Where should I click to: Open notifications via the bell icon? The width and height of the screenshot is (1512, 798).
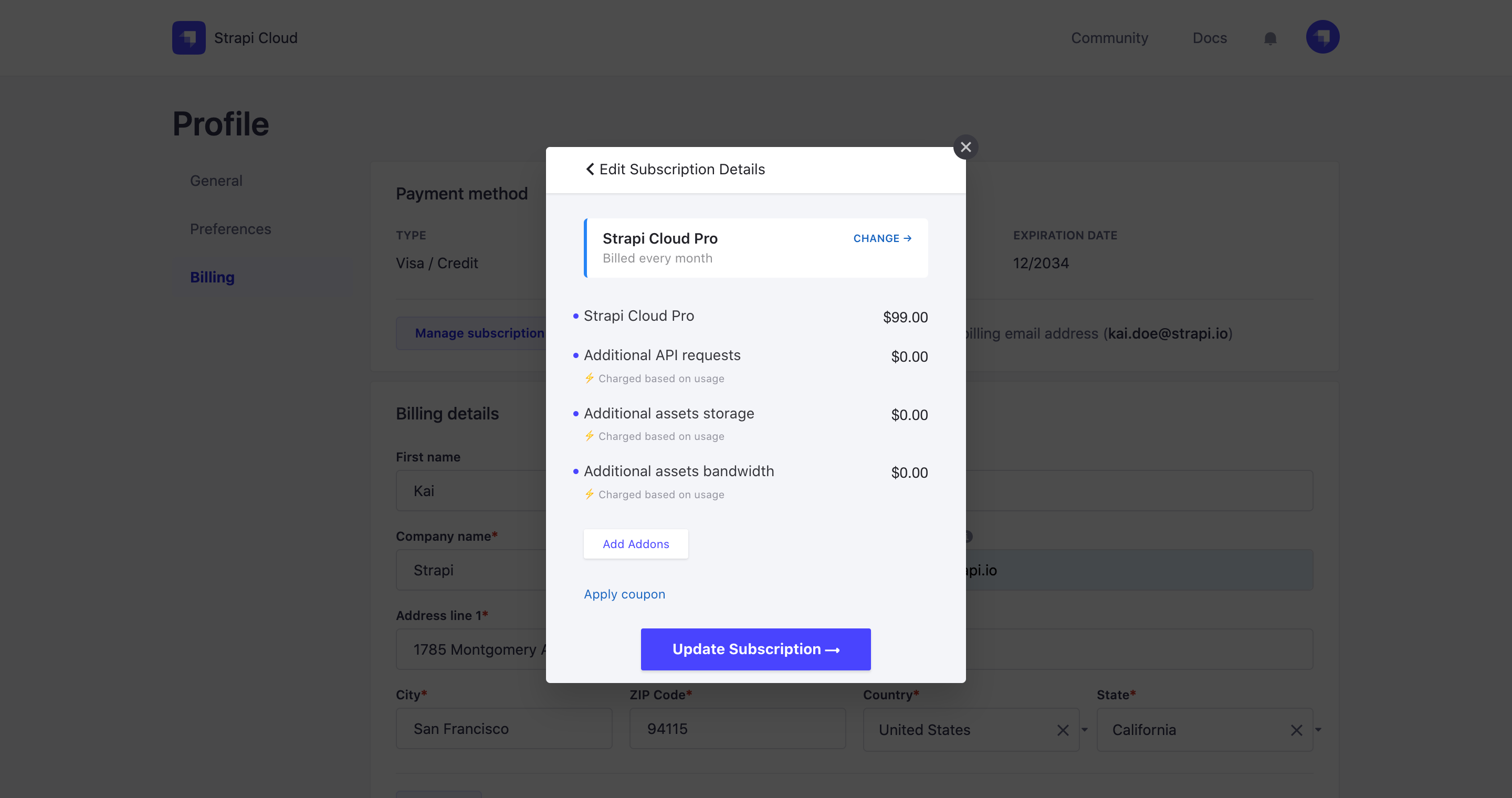1269,39
